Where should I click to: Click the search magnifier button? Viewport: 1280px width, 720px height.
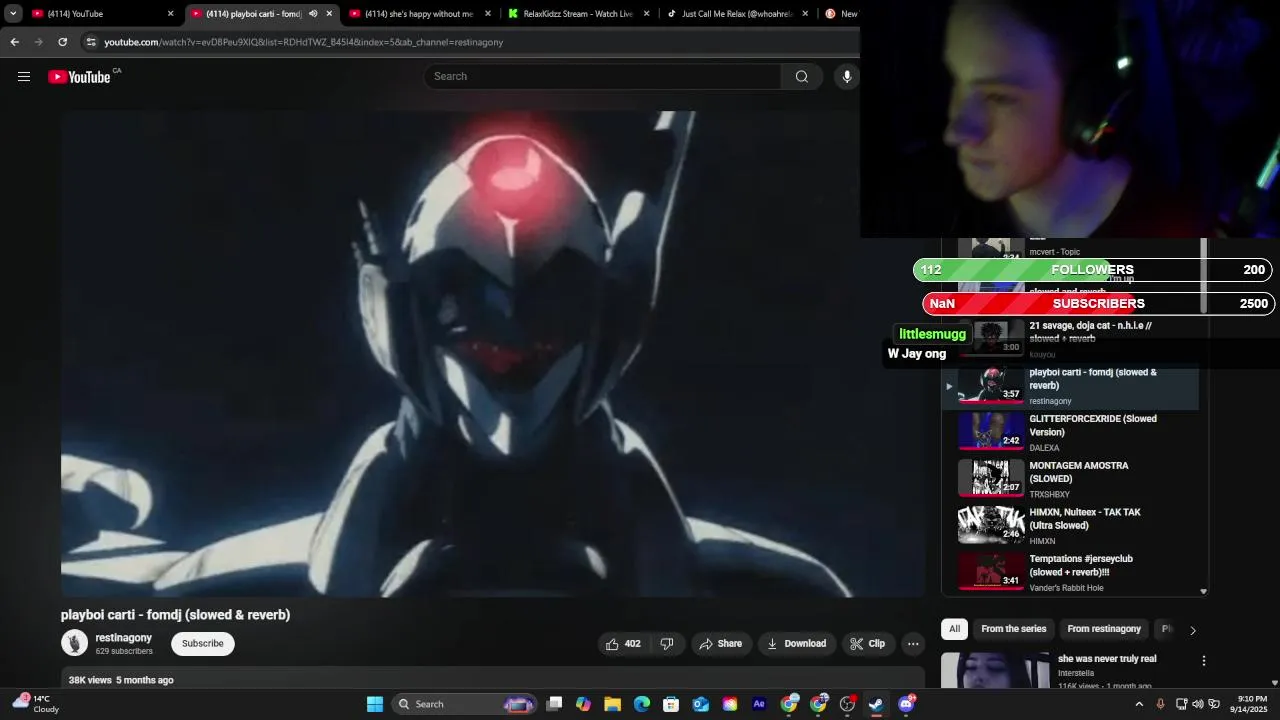tap(802, 77)
